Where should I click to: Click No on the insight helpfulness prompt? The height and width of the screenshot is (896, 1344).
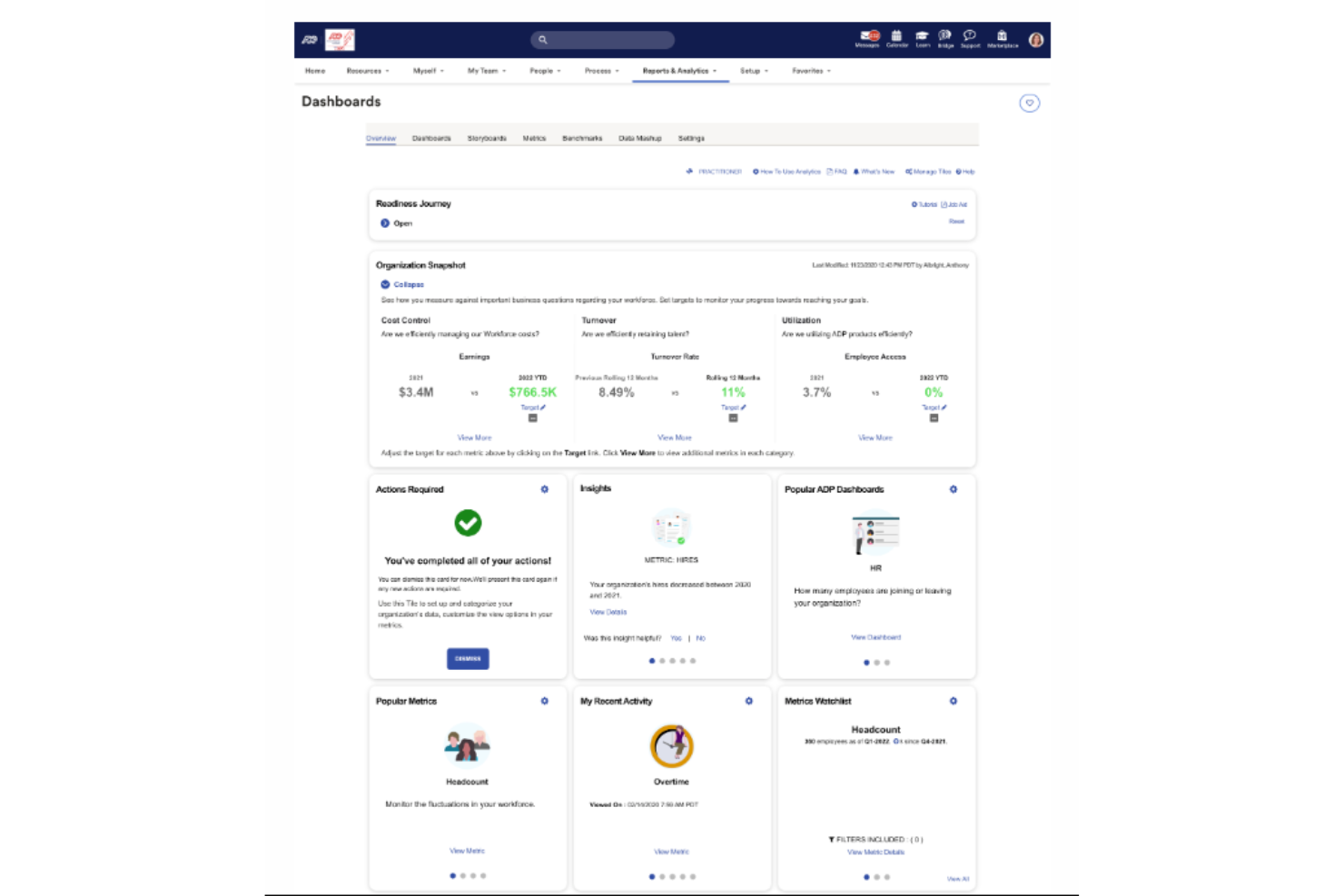[700, 638]
